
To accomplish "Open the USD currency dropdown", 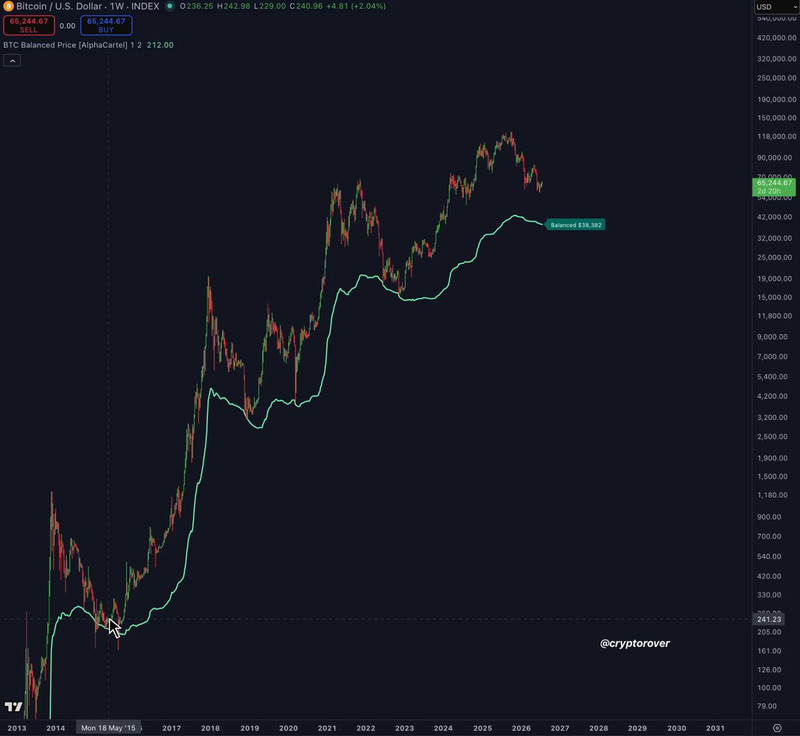I will point(776,7).
